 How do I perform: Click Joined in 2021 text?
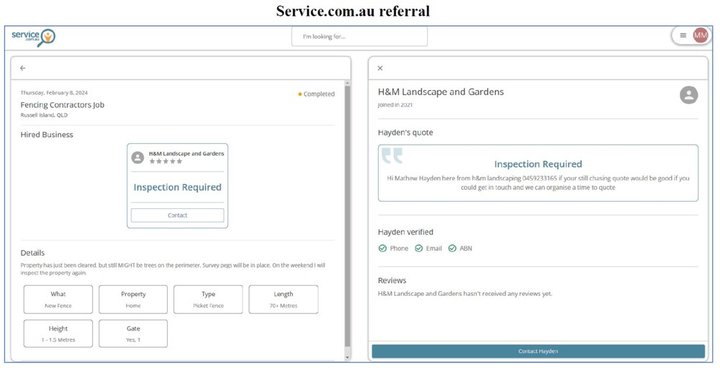click(x=395, y=105)
